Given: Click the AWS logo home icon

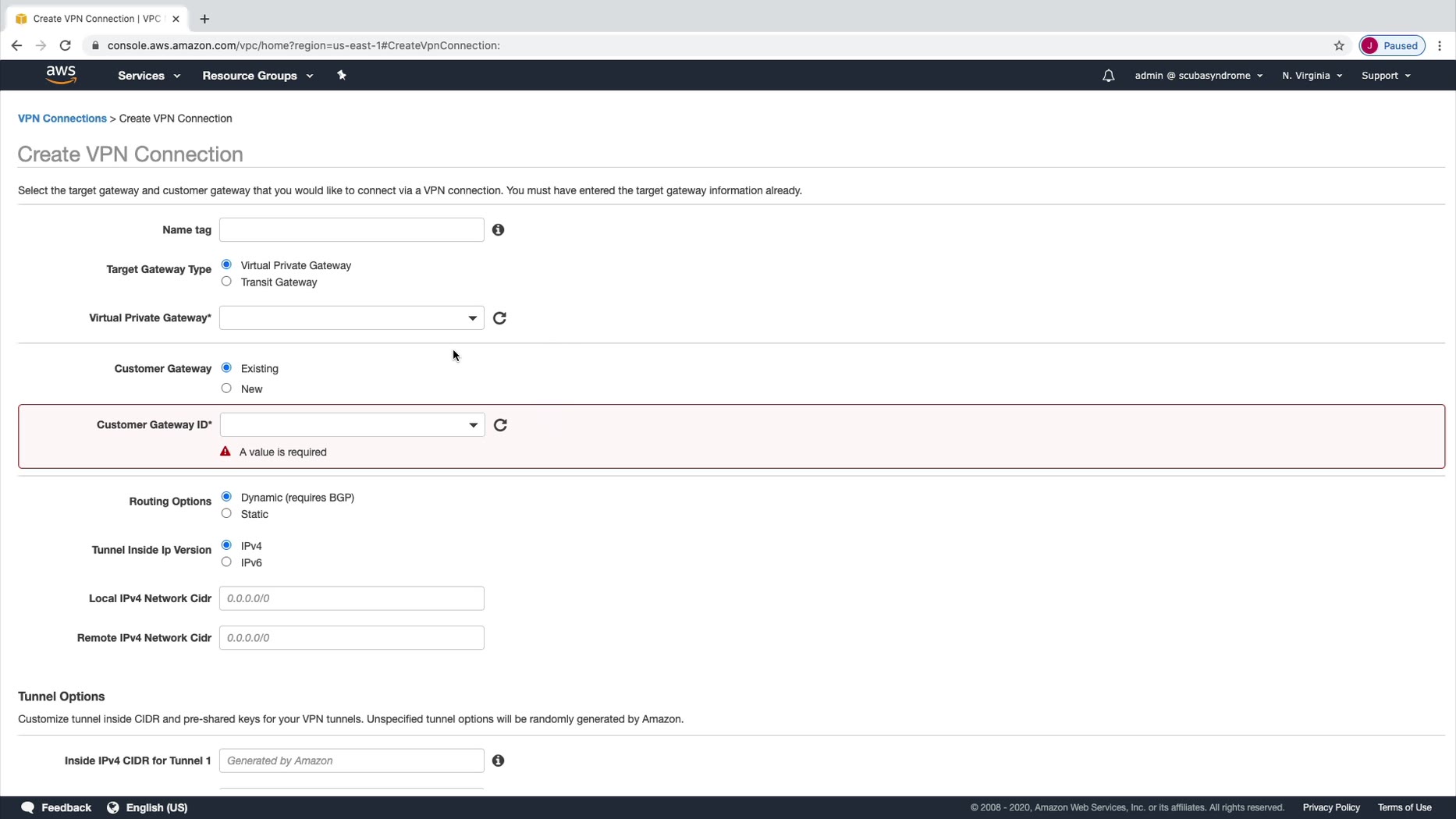Looking at the screenshot, I should pyautogui.click(x=61, y=75).
